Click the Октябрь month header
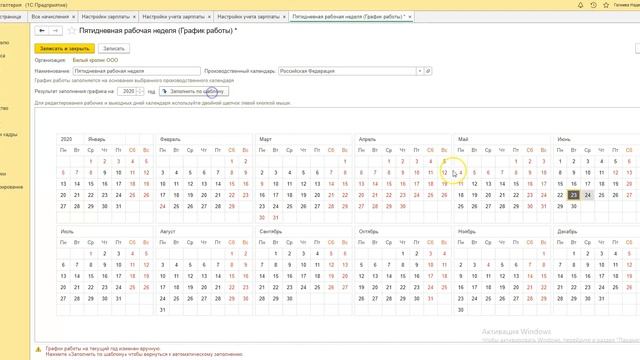This screenshot has height=360, width=640. pos(369,231)
